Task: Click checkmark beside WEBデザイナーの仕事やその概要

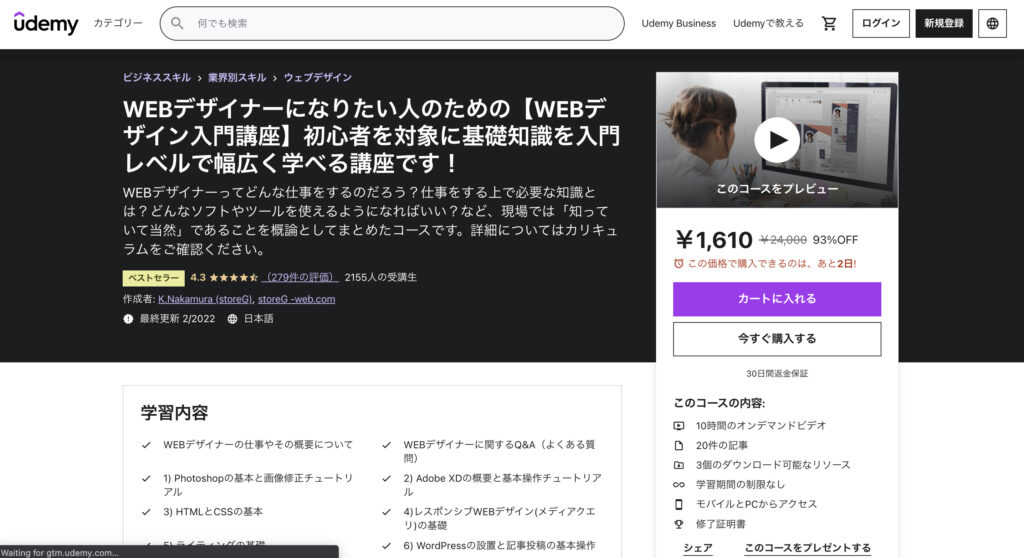Action: tap(146, 445)
